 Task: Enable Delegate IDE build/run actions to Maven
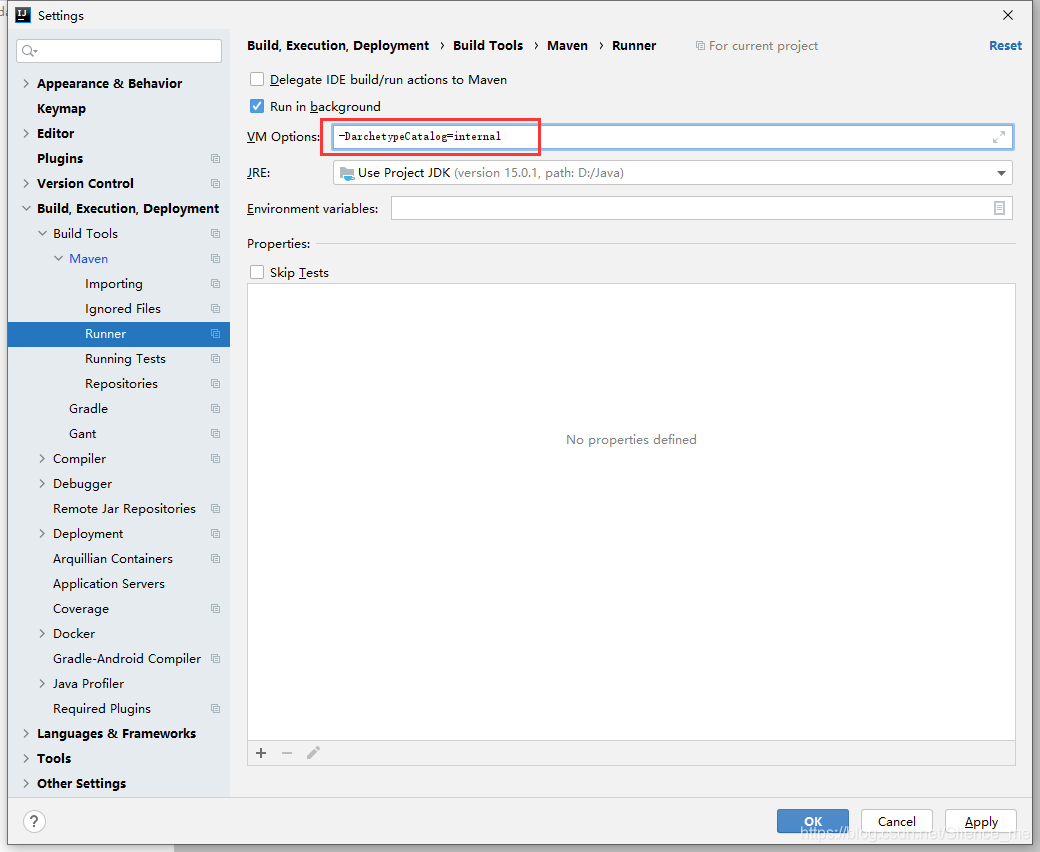[257, 80]
